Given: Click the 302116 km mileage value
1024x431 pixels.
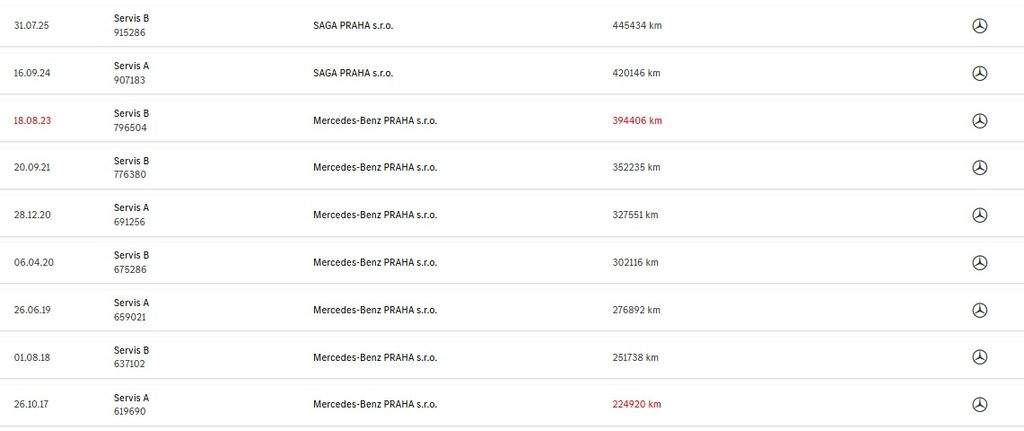Looking at the screenshot, I should [635, 263].
